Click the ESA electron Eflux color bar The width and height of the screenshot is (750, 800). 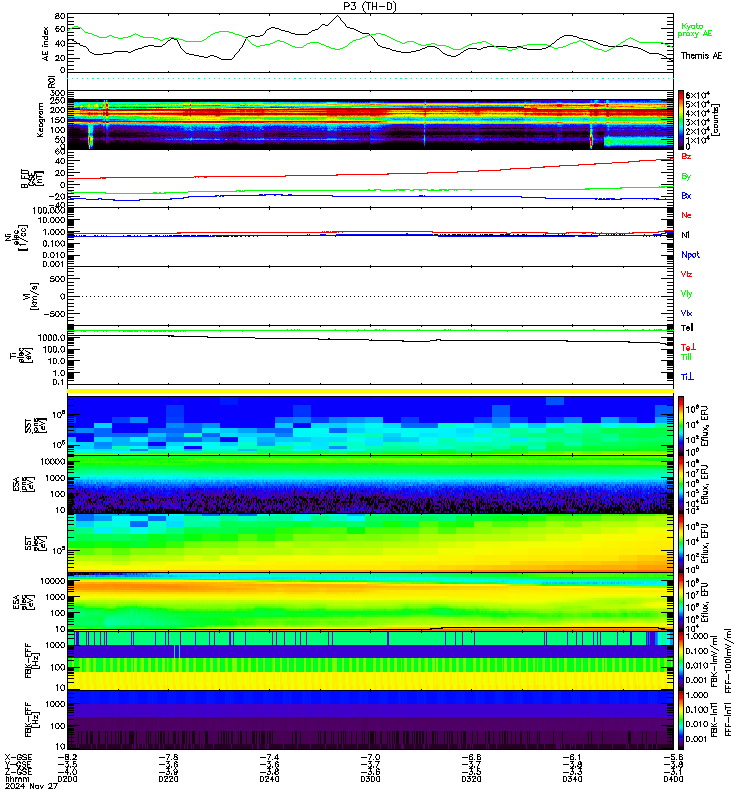tap(681, 602)
